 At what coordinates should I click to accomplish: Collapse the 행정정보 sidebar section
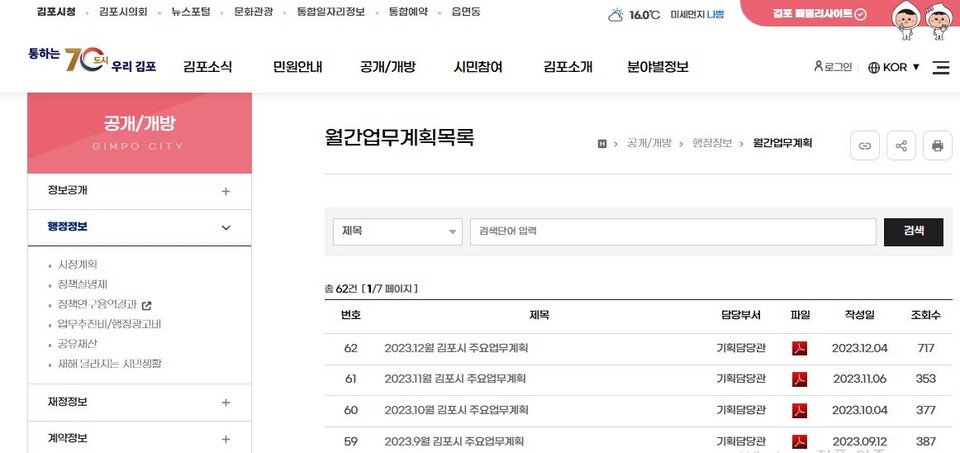[x=140, y=227]
